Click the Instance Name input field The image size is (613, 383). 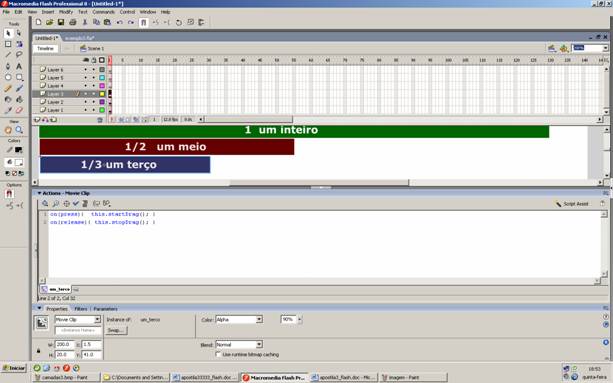pyautogui.click(x=78, y=331)
